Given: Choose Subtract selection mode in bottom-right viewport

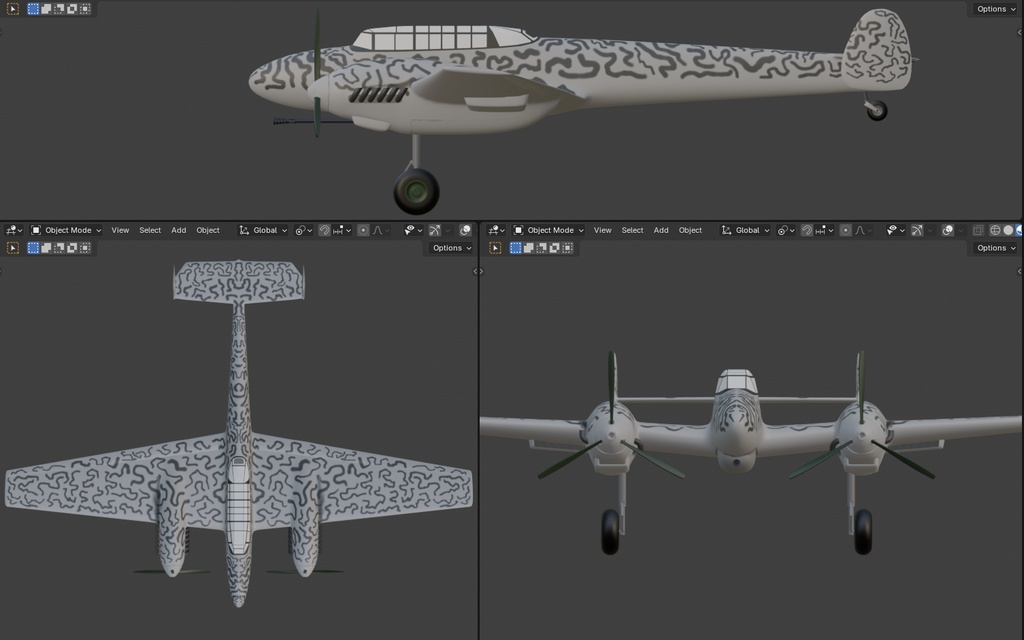Looking at the screenshot, I should click(542, 248).
